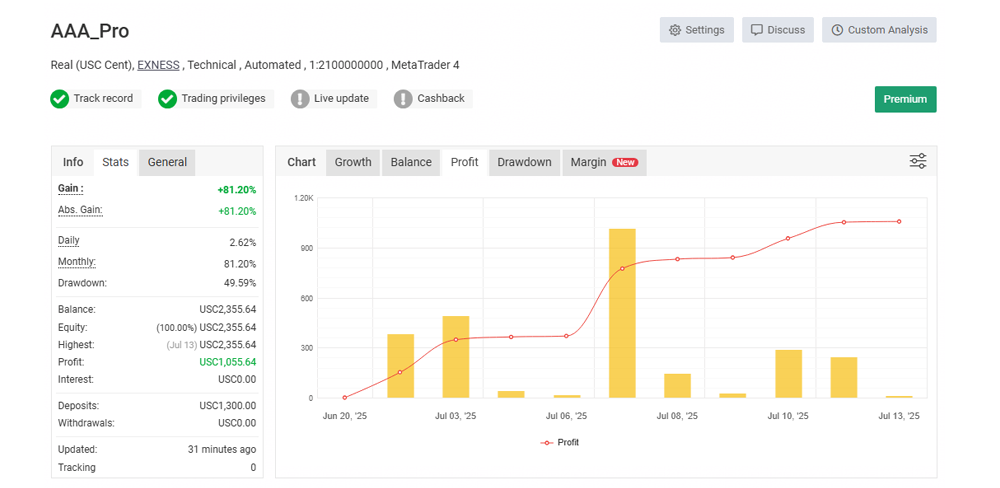Toggle the Profit series legend item

pos(560,442)
